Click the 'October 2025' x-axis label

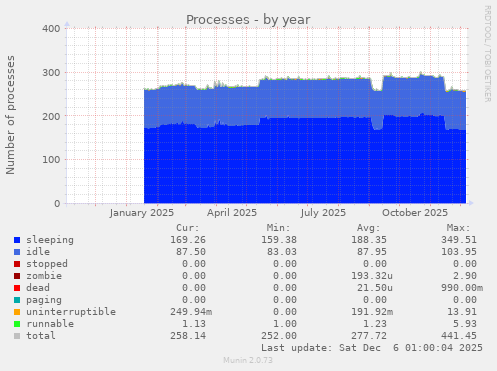[x=415, y=213]
